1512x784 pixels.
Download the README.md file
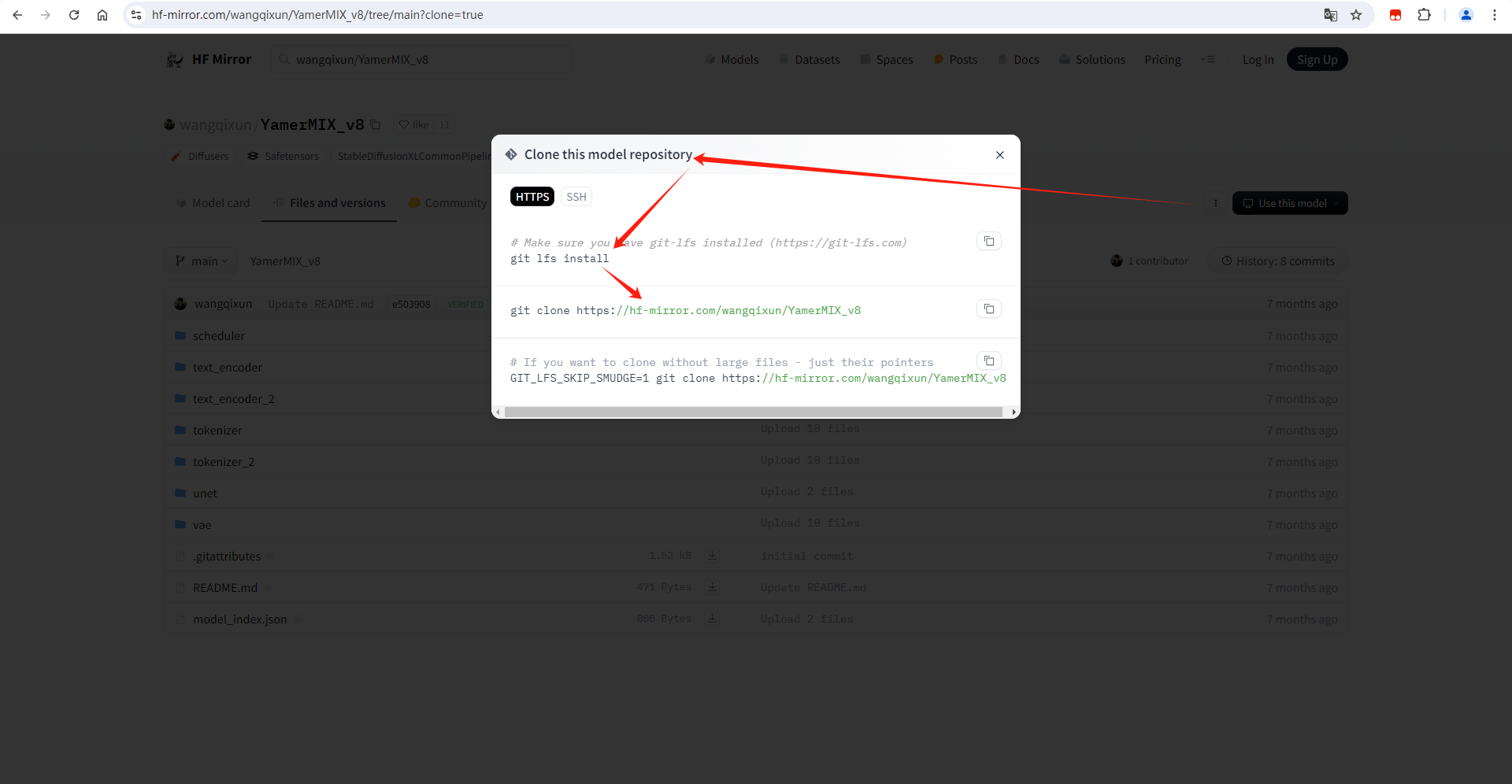pyautogui.click(x=712, y=587)
